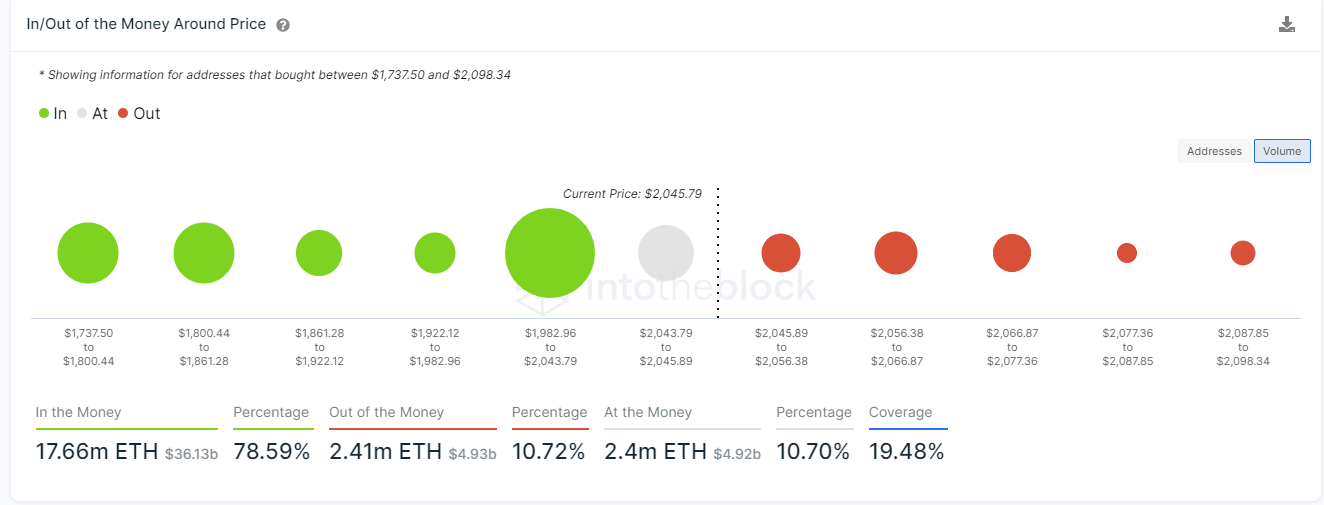The image size is (1324, 505).
Task: Click the In the Money 17.66m ETH value
Action: click(97, 452)
